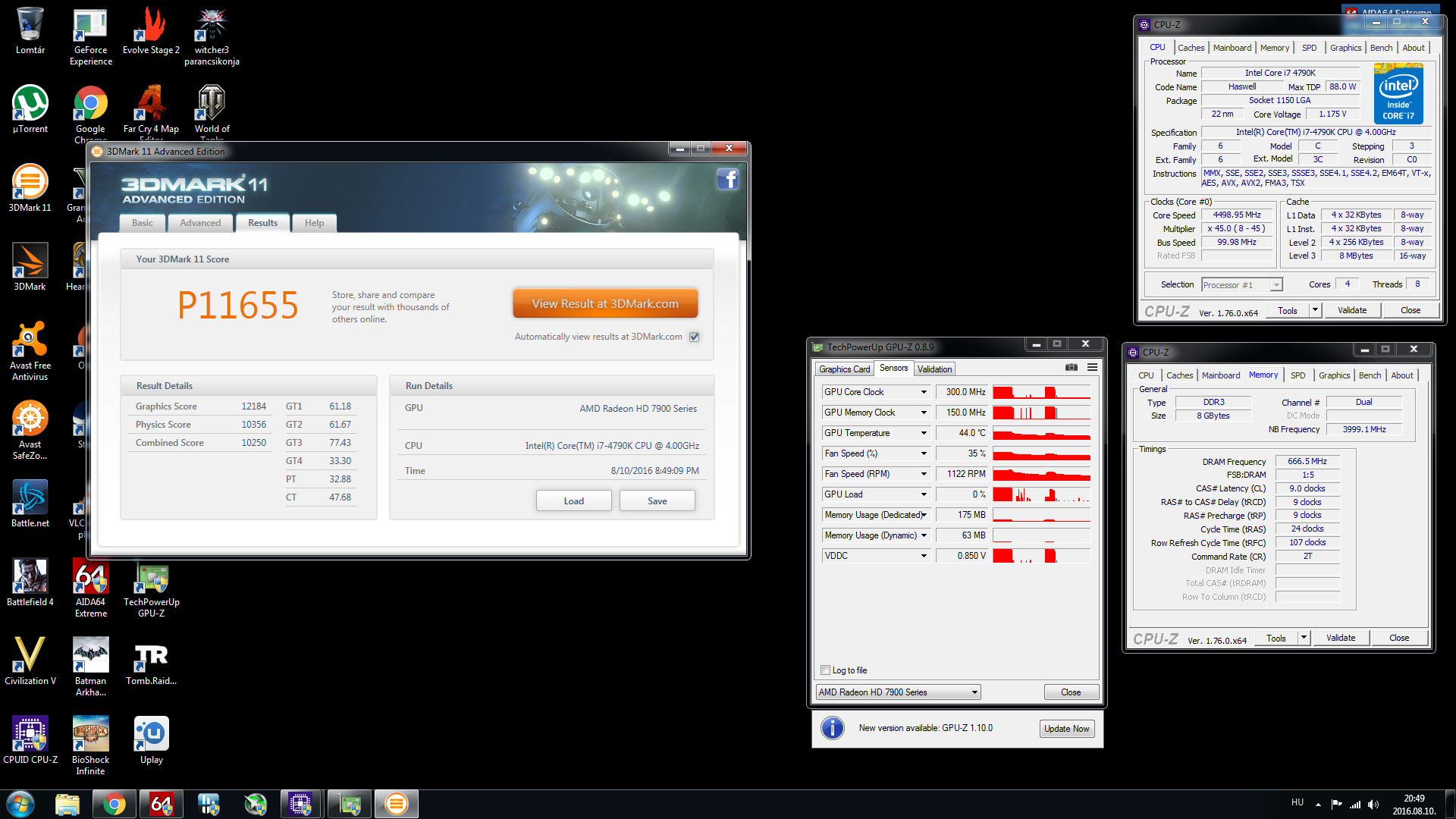Click the GPU-Z screenshot camera icon
The width and height of the screenshot is (1456, 819).
click(x=1071, y=367)
